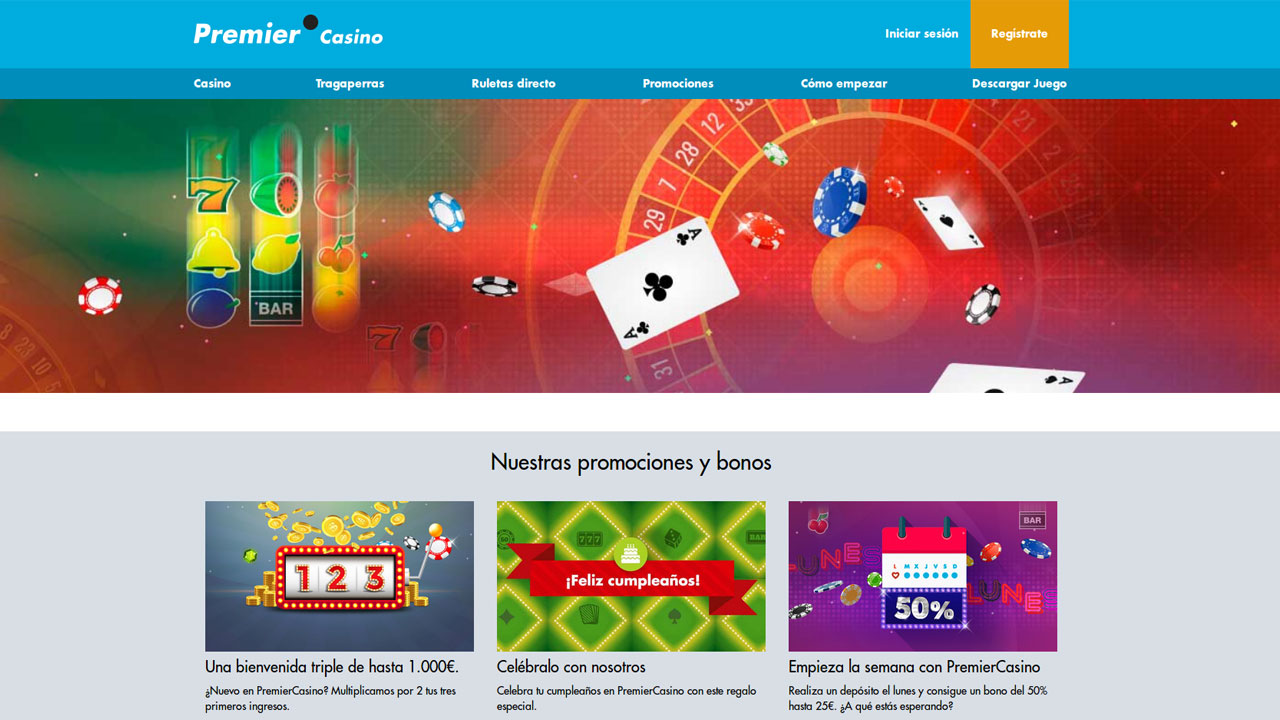The height and width of the screenshot is (720, 1280).
Task: Click the large blue poker chip
Action: (x=839, y=200)
